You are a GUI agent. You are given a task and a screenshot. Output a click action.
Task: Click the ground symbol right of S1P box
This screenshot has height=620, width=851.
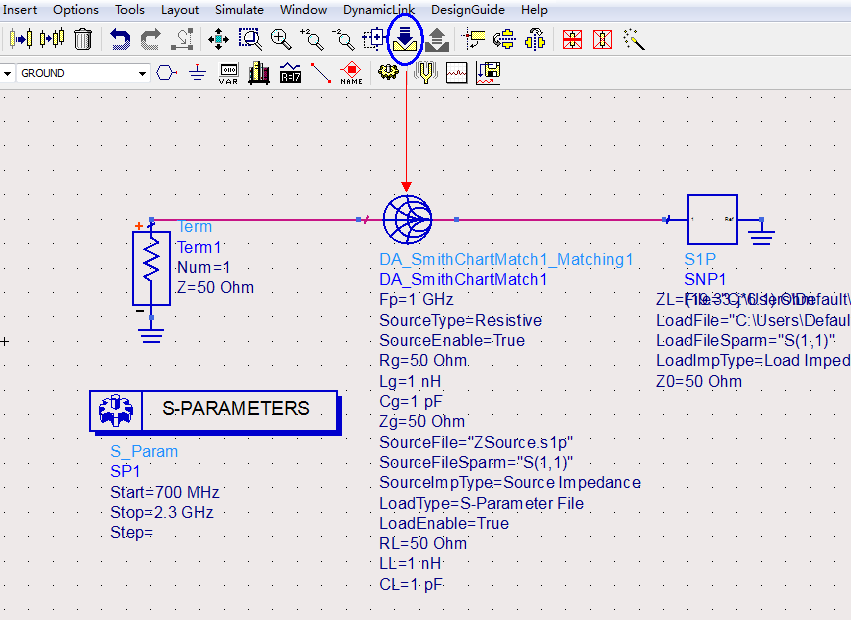click(761, 236)
